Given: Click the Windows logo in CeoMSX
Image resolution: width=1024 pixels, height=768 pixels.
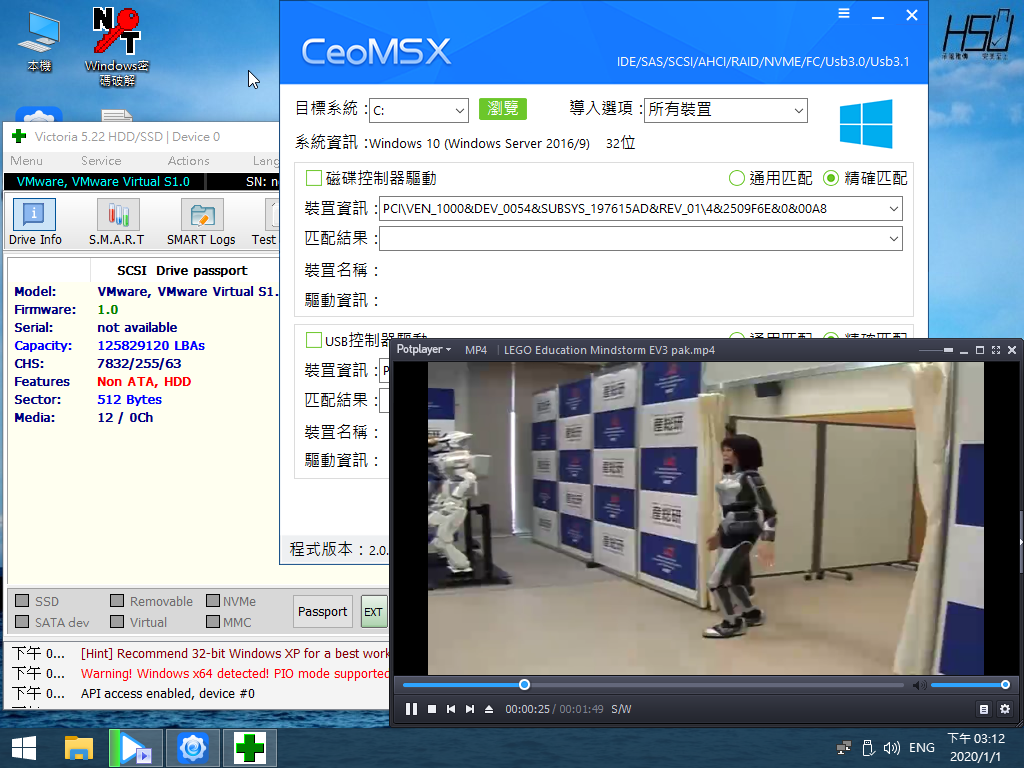Looking at the screenshot, I should (866, 123).
